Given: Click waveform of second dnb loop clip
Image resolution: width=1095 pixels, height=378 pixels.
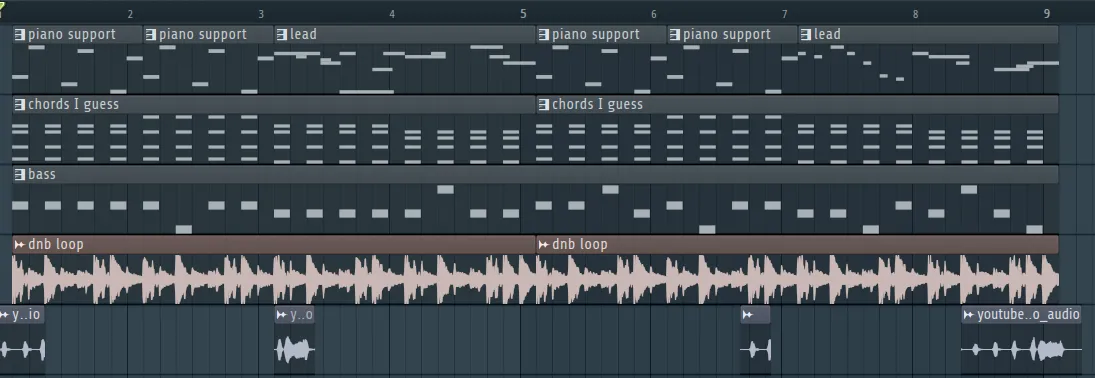Looking at the screenshot, I should (798, 279).
